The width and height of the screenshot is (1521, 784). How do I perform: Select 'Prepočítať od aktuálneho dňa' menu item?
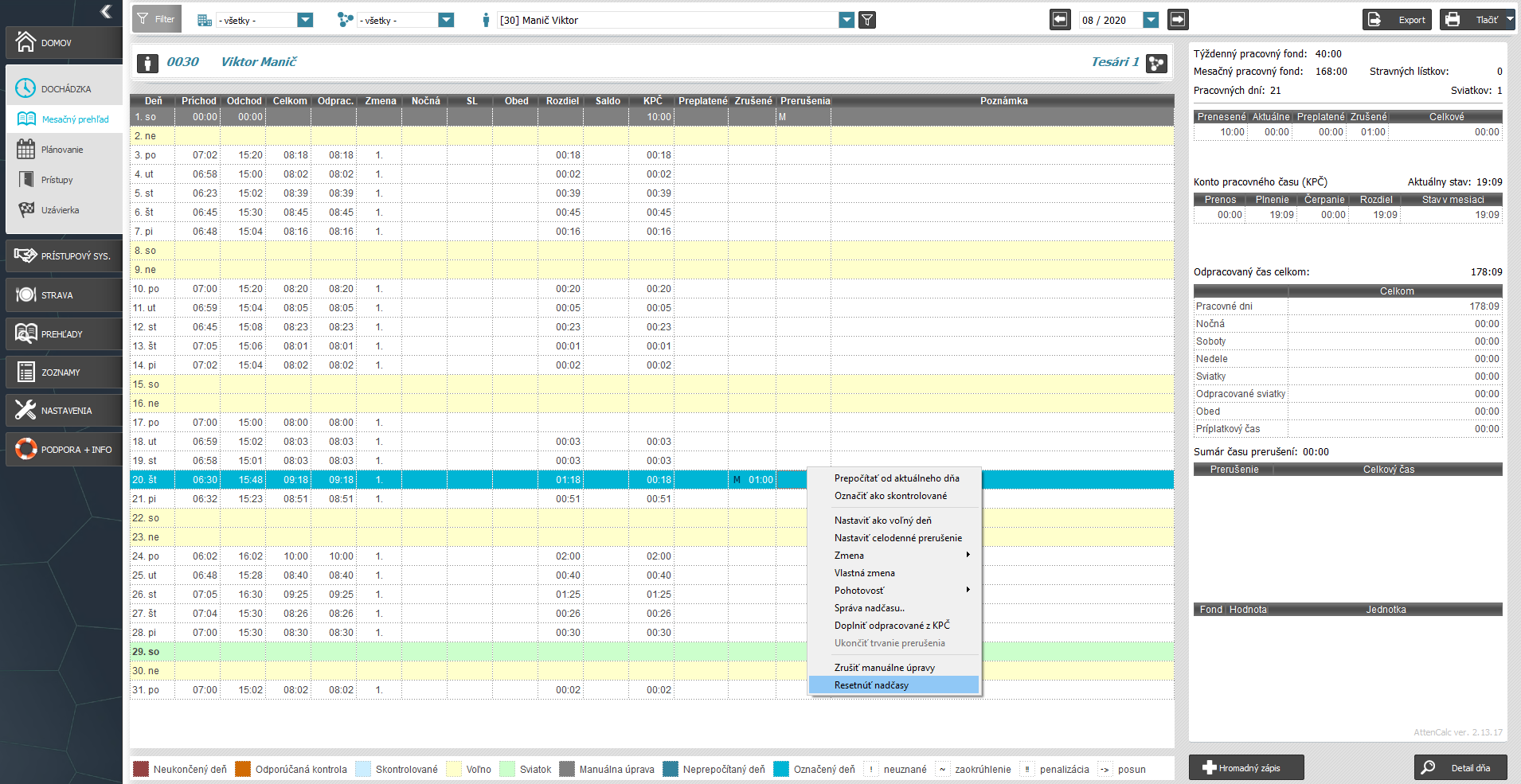click(x=897, y=478)
